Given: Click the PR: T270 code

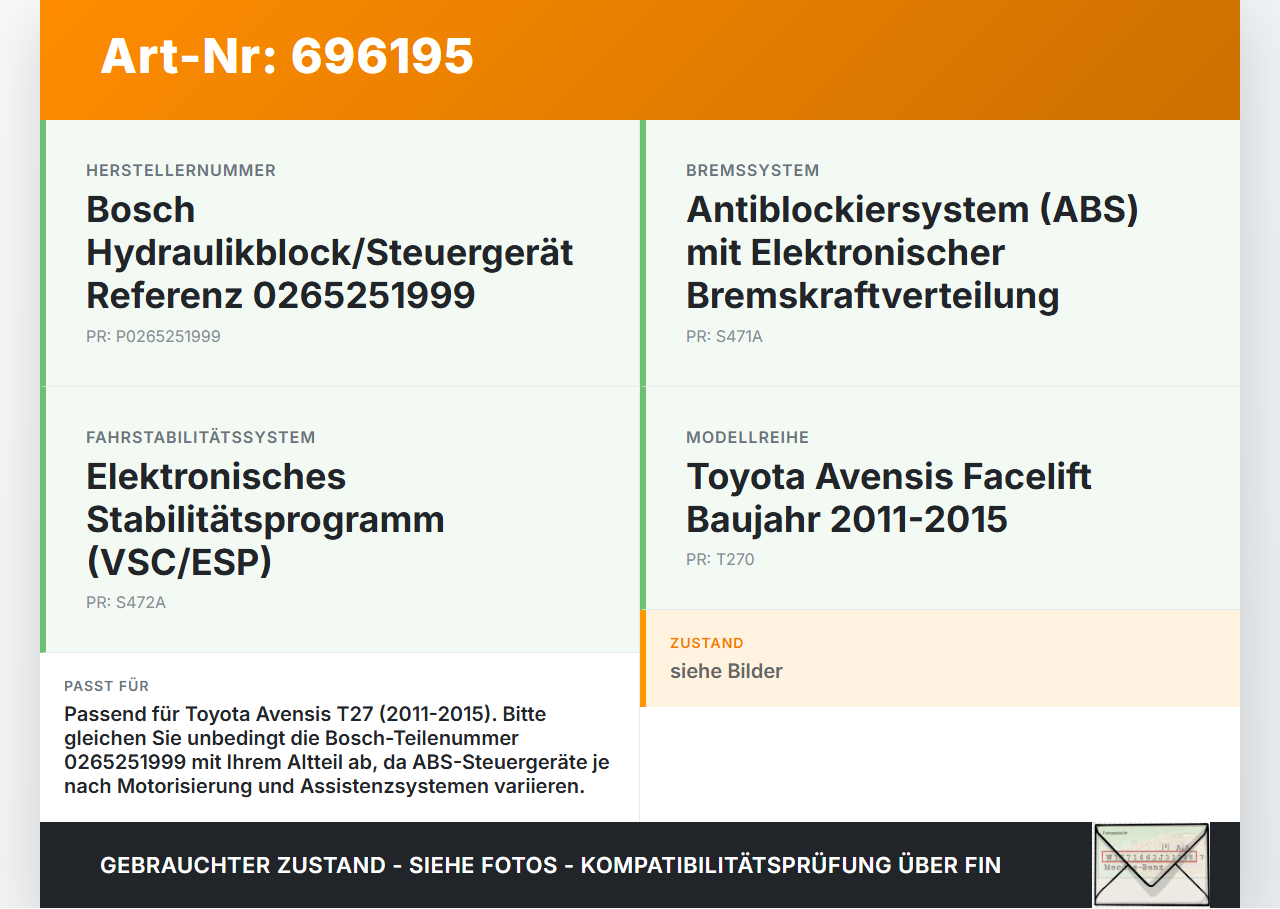Looking at the screenshot, I should pos(720,560).
